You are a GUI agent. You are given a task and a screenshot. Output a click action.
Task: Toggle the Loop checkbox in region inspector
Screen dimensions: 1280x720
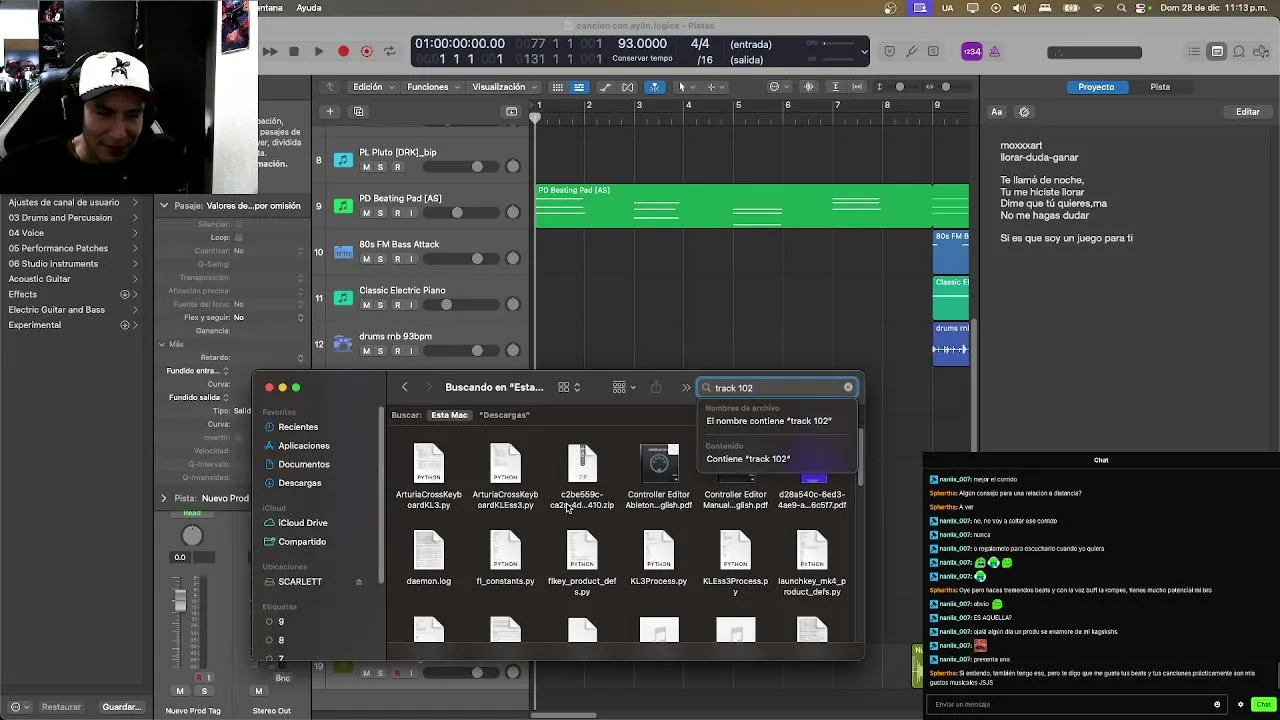coord(238,237)
